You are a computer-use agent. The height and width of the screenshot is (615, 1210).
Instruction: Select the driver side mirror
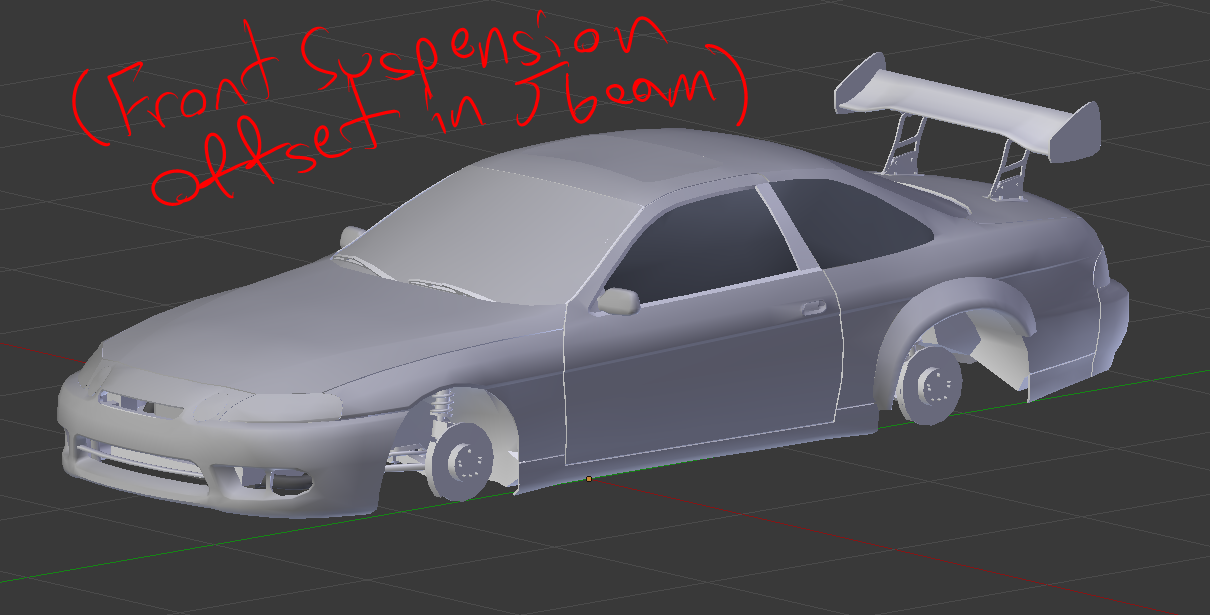[x=620, y=301]
